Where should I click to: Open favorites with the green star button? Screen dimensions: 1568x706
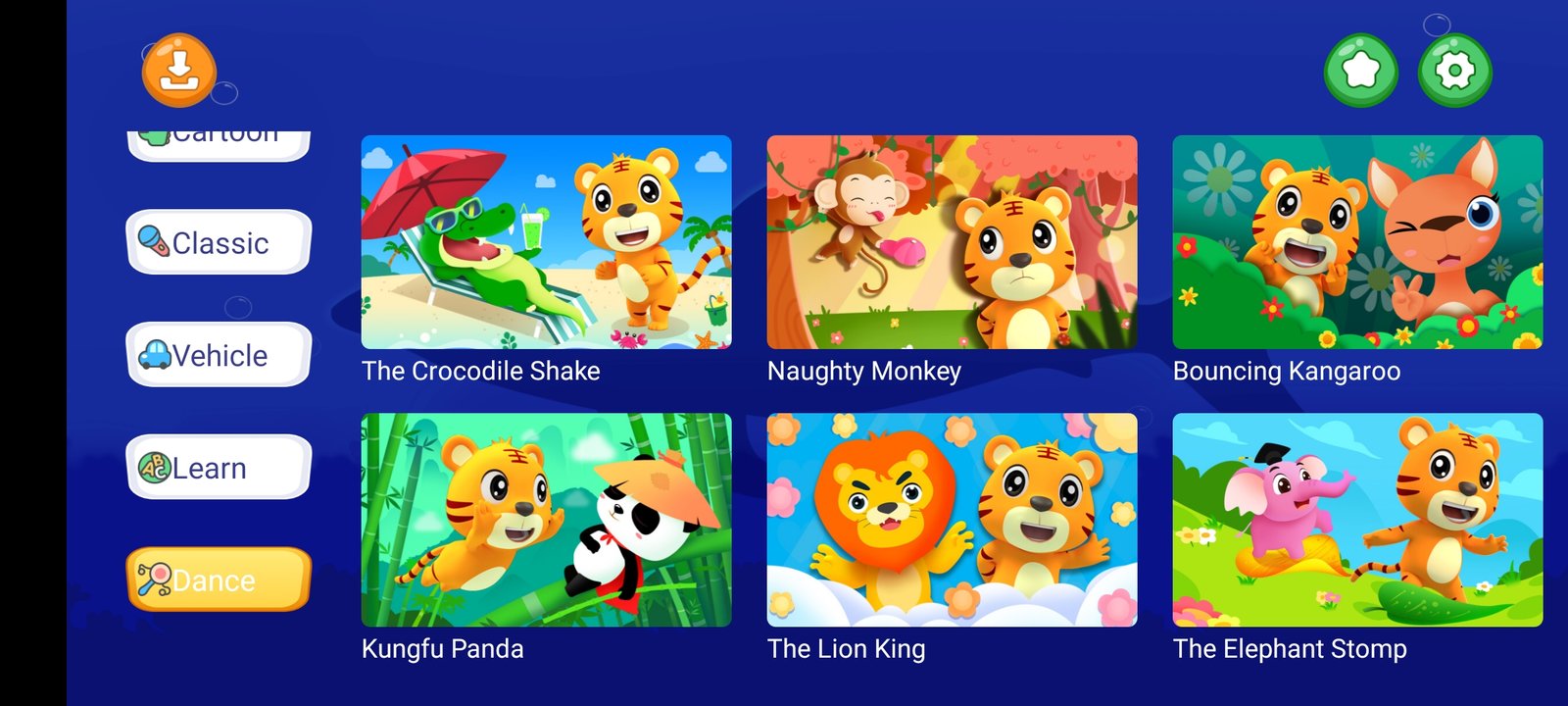point(1360,71)
